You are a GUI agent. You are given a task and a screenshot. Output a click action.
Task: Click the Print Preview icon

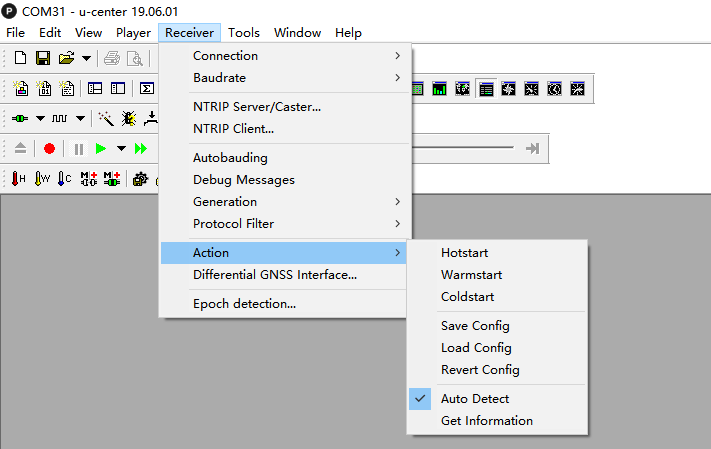135,58
